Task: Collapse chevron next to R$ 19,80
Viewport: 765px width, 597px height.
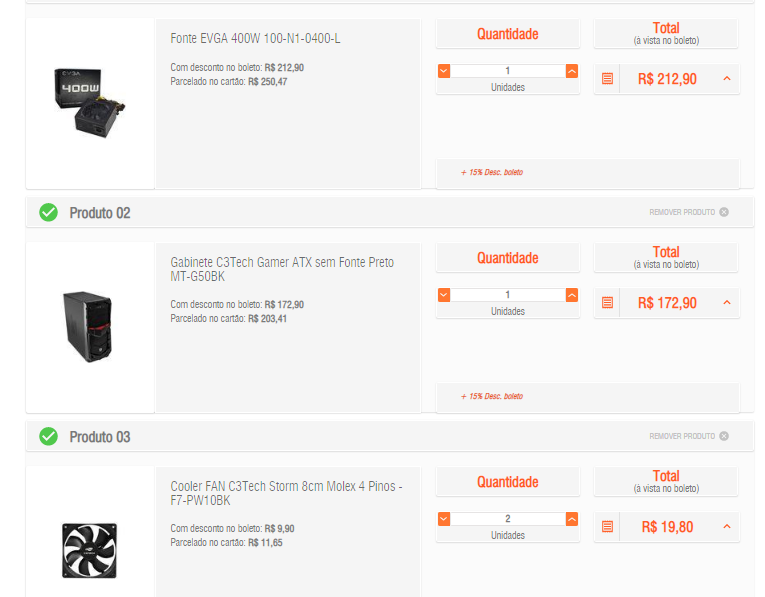Action: (x=727, y=527)
